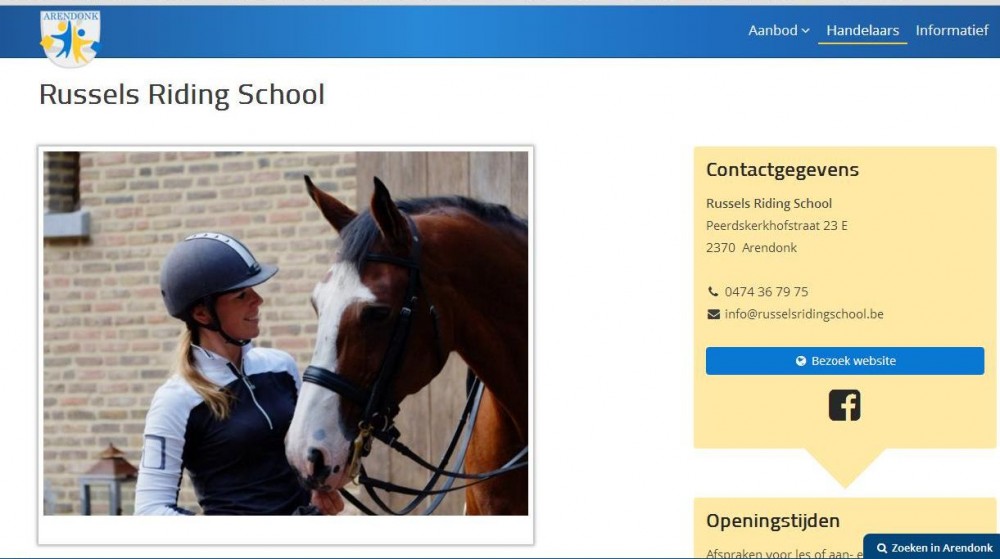1000x559 pixels.
Task: Open the Informatief menu item
Action: click(952, 31)
